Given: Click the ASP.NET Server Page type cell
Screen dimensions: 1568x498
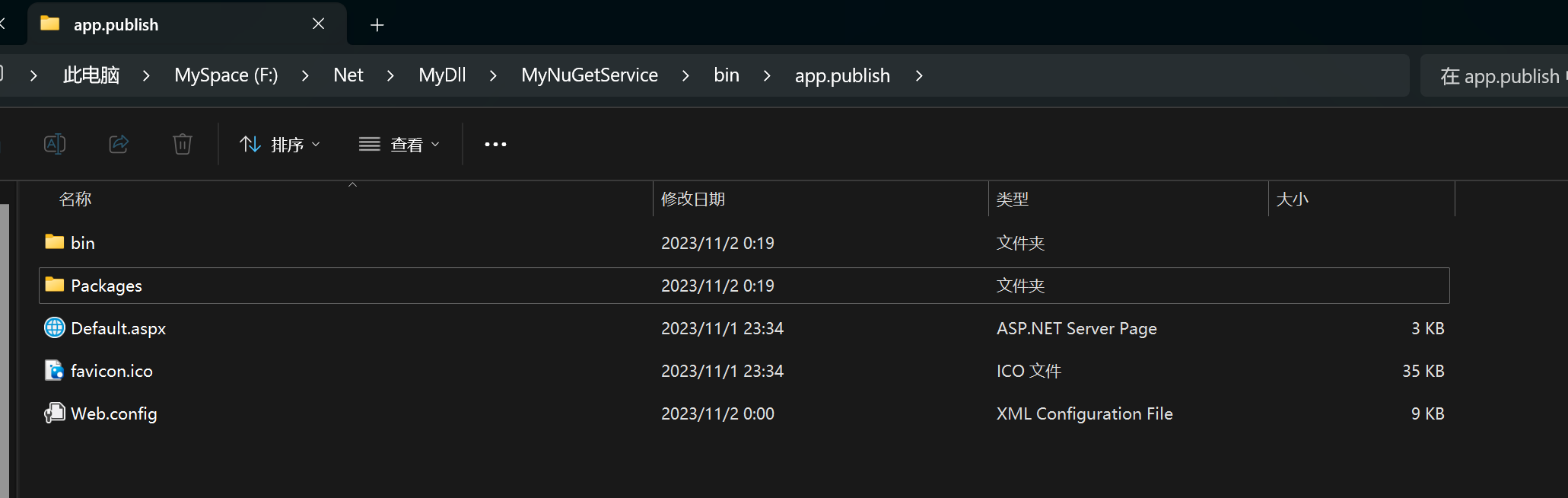Looking at the screenshot, I should click(1077, 328).
